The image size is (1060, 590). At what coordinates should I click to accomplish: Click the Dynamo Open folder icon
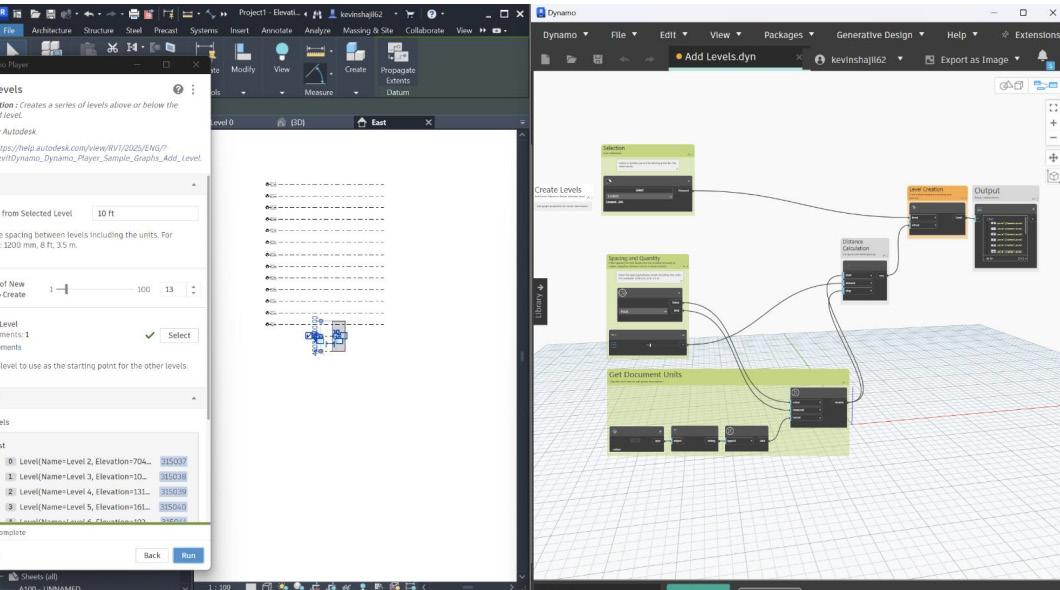point(571,59)
